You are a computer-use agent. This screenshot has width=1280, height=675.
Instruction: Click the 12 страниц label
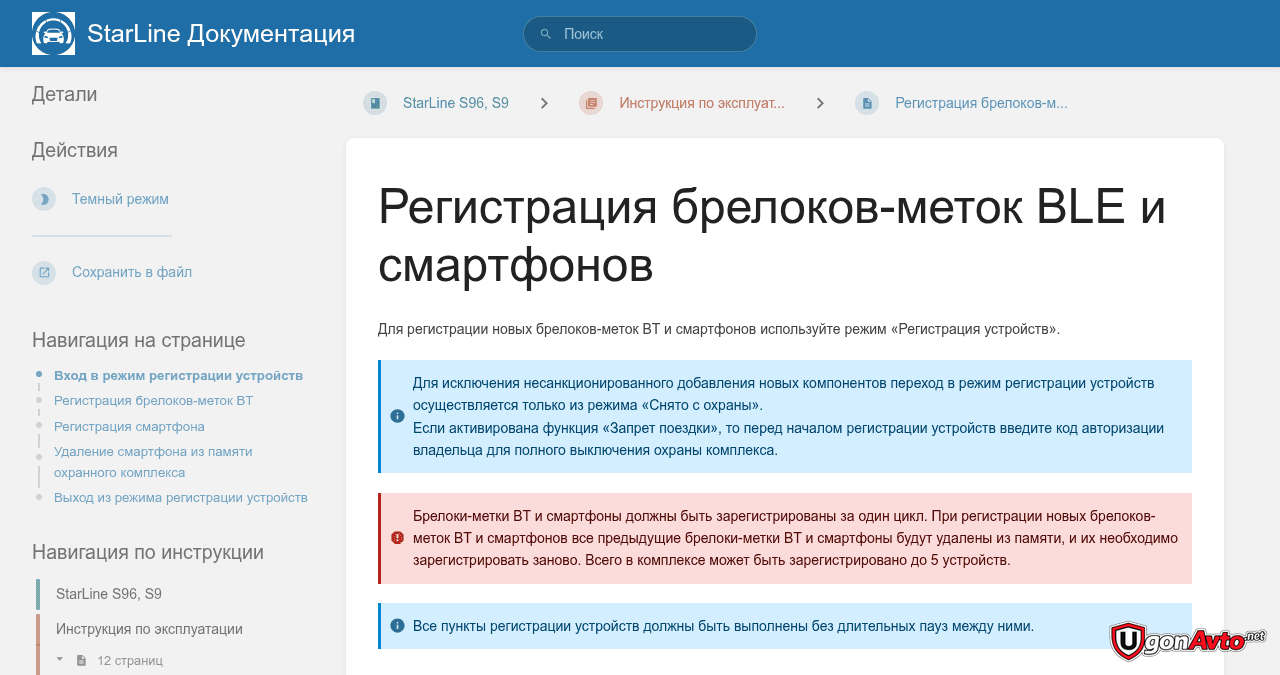[130, 661]
